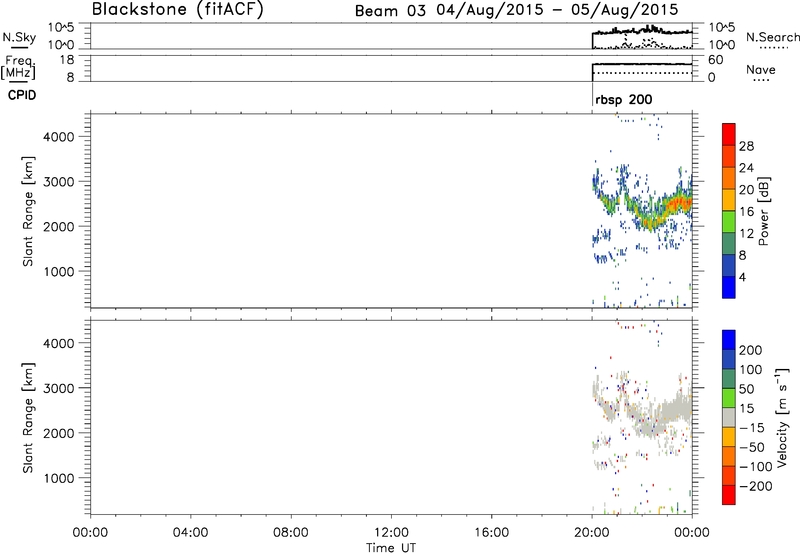The image size is (800, 554).
Task: Click the red bottom segment of velocity colorbar
Action: point(729,495)
